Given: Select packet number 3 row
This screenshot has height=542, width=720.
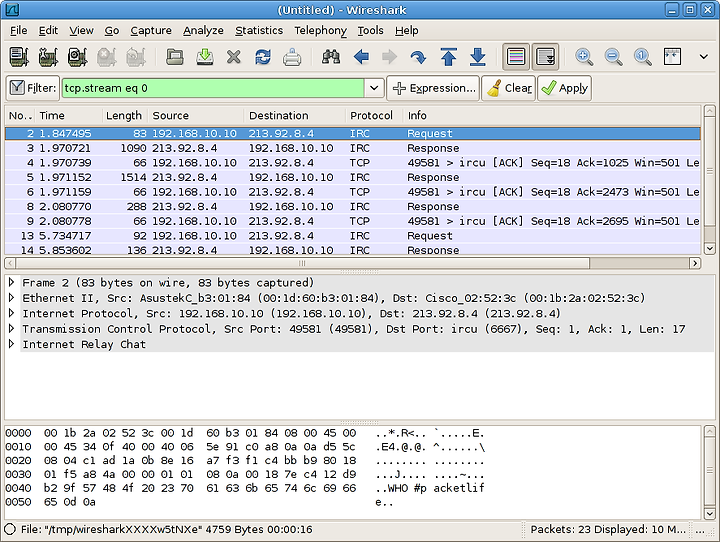Looking at the screenshot, I should (353, 148).
